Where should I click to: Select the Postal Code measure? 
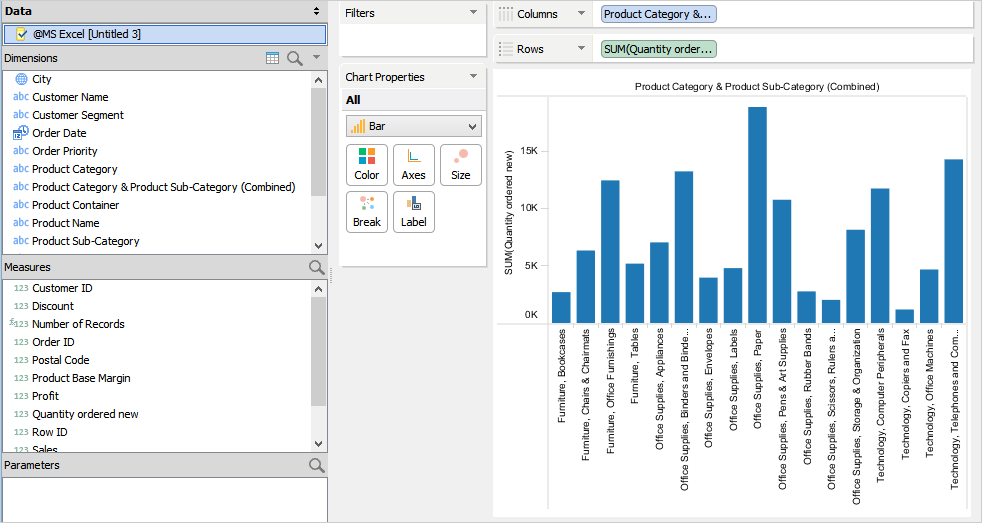[61, 360]
